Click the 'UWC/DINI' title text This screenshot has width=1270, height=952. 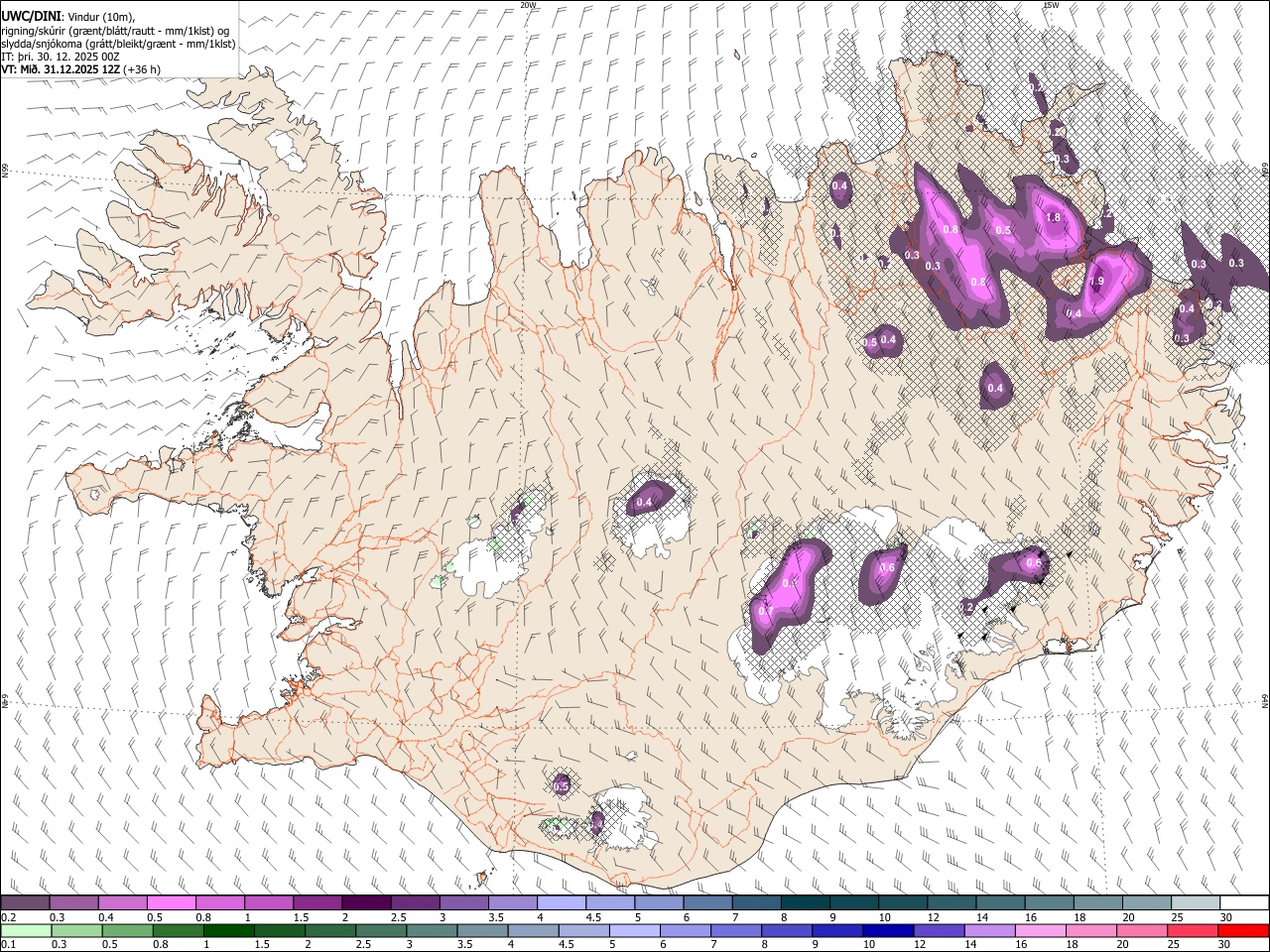point(31,17)
